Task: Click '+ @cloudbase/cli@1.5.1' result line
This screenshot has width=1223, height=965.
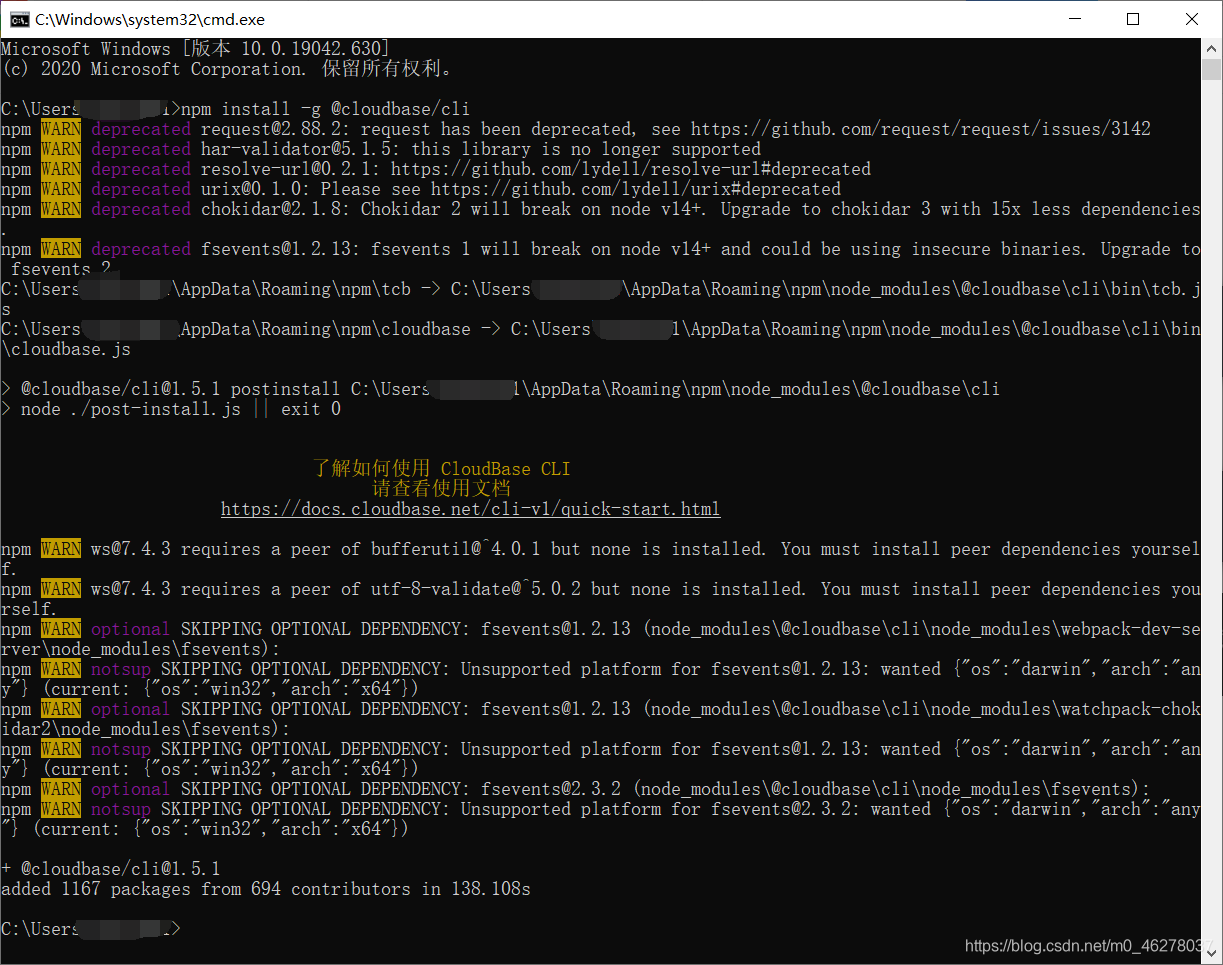Action: point(111,869)
